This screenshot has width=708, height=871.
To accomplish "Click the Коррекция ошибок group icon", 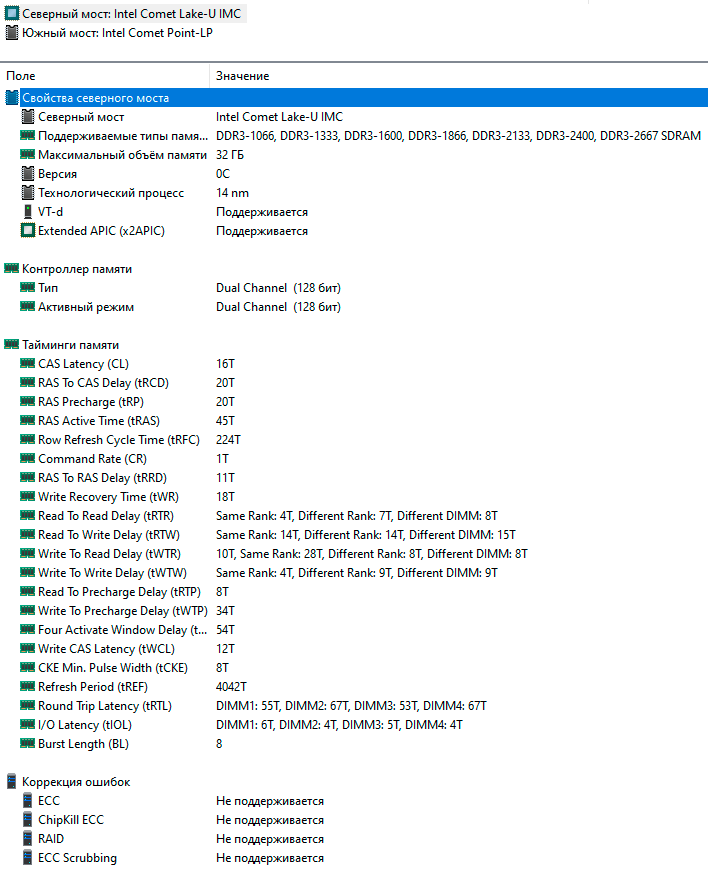I will pos(12,782).
